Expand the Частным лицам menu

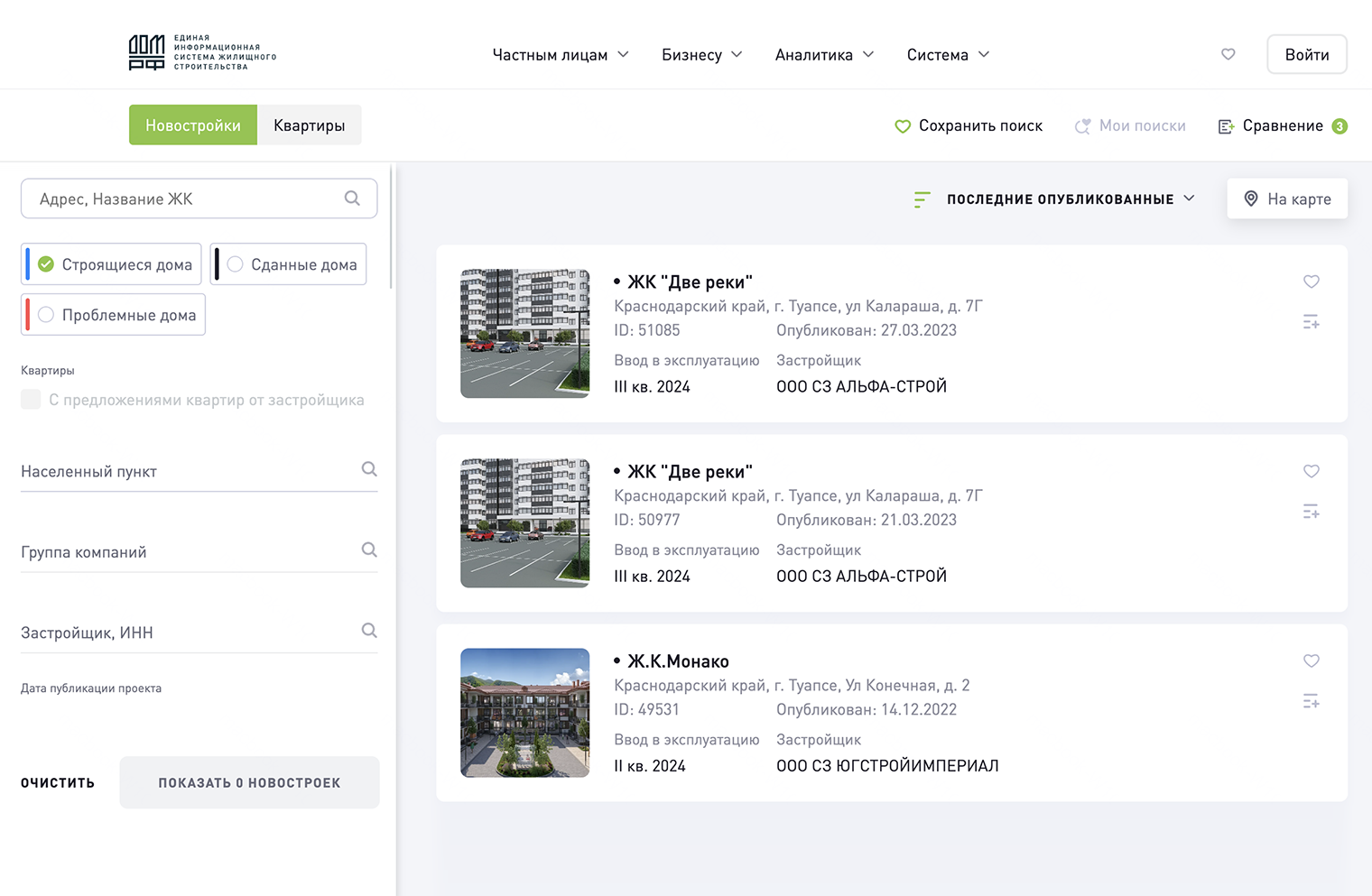click(x=560, y=55)
